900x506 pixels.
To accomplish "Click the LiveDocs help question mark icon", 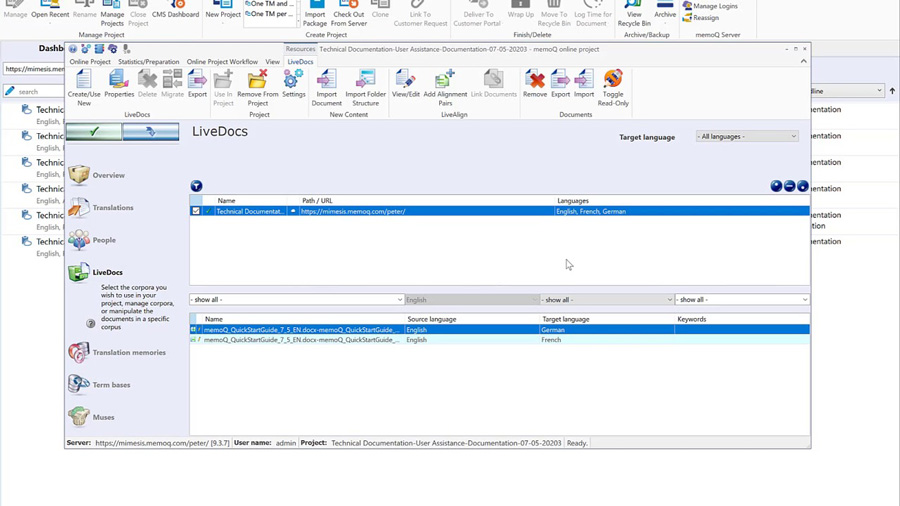I will coord(91,324).
